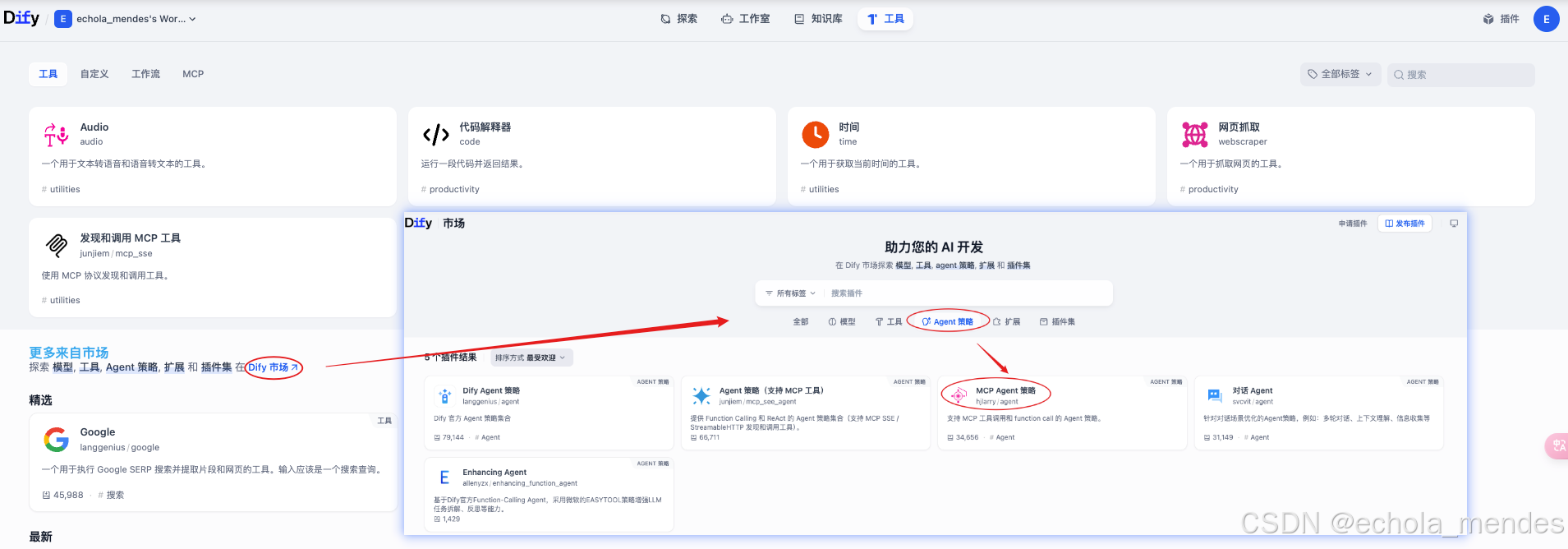Select the Agent 策略 category tab in marketplace
The height and width of the screenshot is (549, 1568).
click(948, 322)
